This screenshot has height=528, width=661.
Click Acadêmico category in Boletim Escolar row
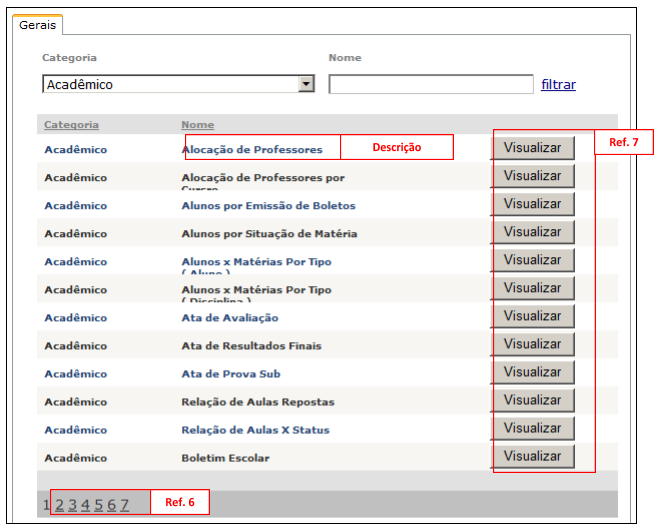pyautogui.click(x=76, y=458)
